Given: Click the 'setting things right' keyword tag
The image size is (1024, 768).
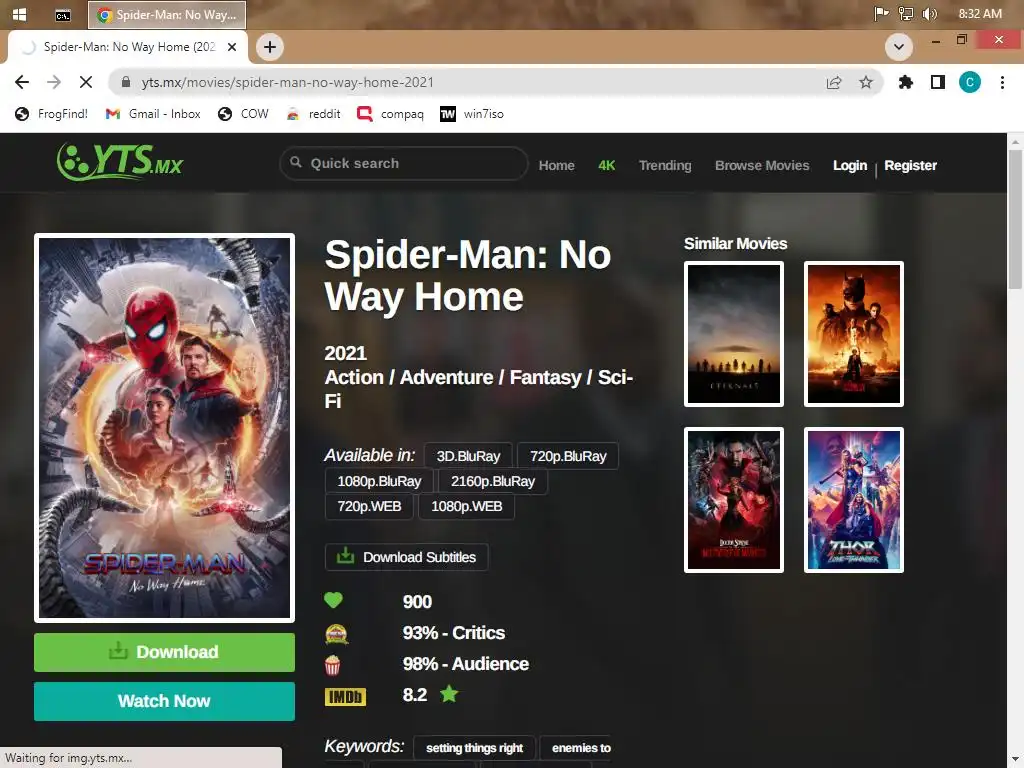Looking at the screenshot, I should click(x=474, y=748).
